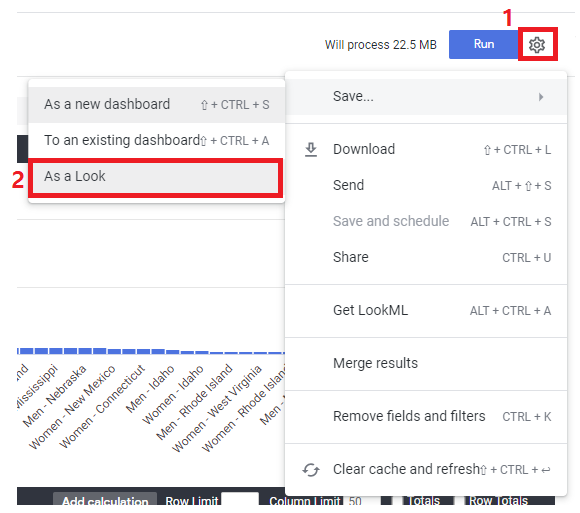Save to an existing dashboard
This screenshot has width=580, height=513.
(156, 141)
